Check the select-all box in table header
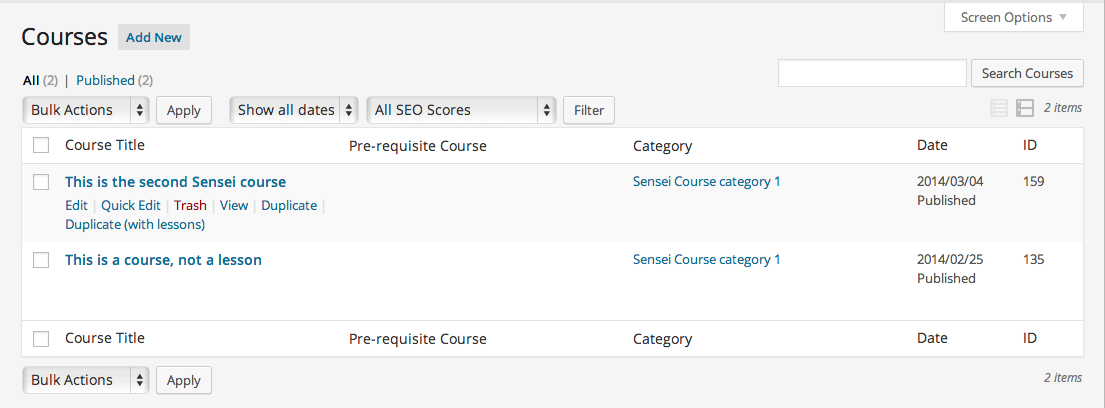The image size is (1105, 408). click(x=41, y=146)
